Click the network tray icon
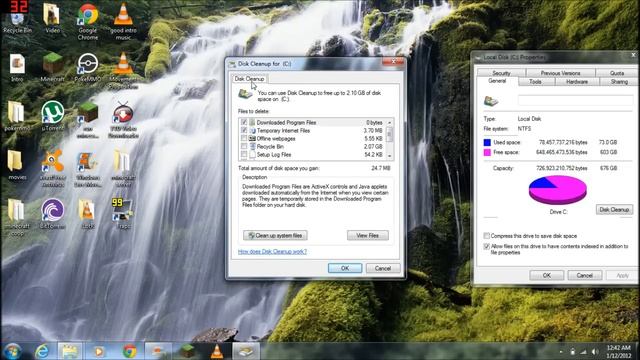Image resolution: width=640 pixels, height=360 pixels. coord(584,351)
